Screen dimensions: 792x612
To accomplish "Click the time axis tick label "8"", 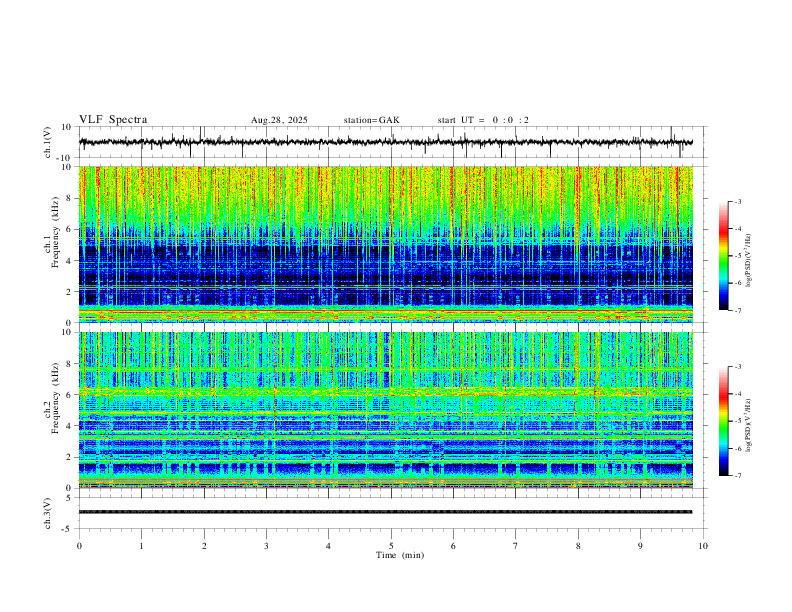I will pos(578,546).
